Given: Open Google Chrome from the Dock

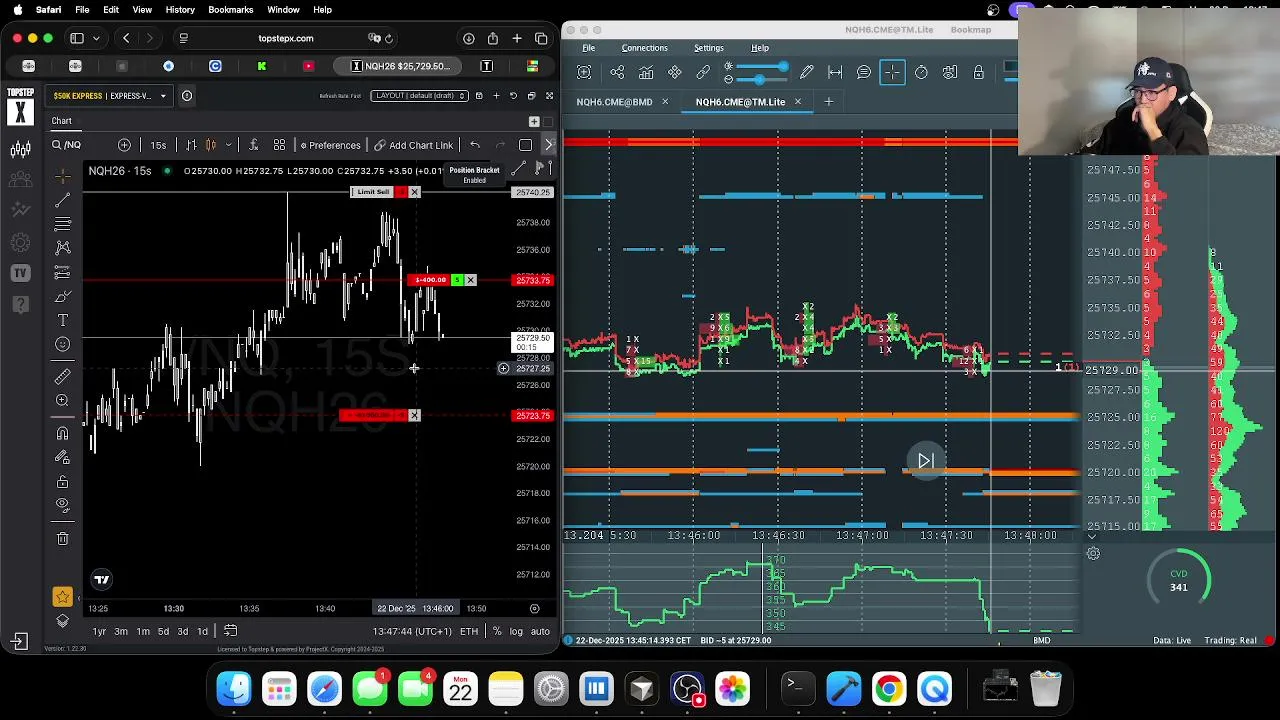Looking at the screenshot, I should 888,688.
